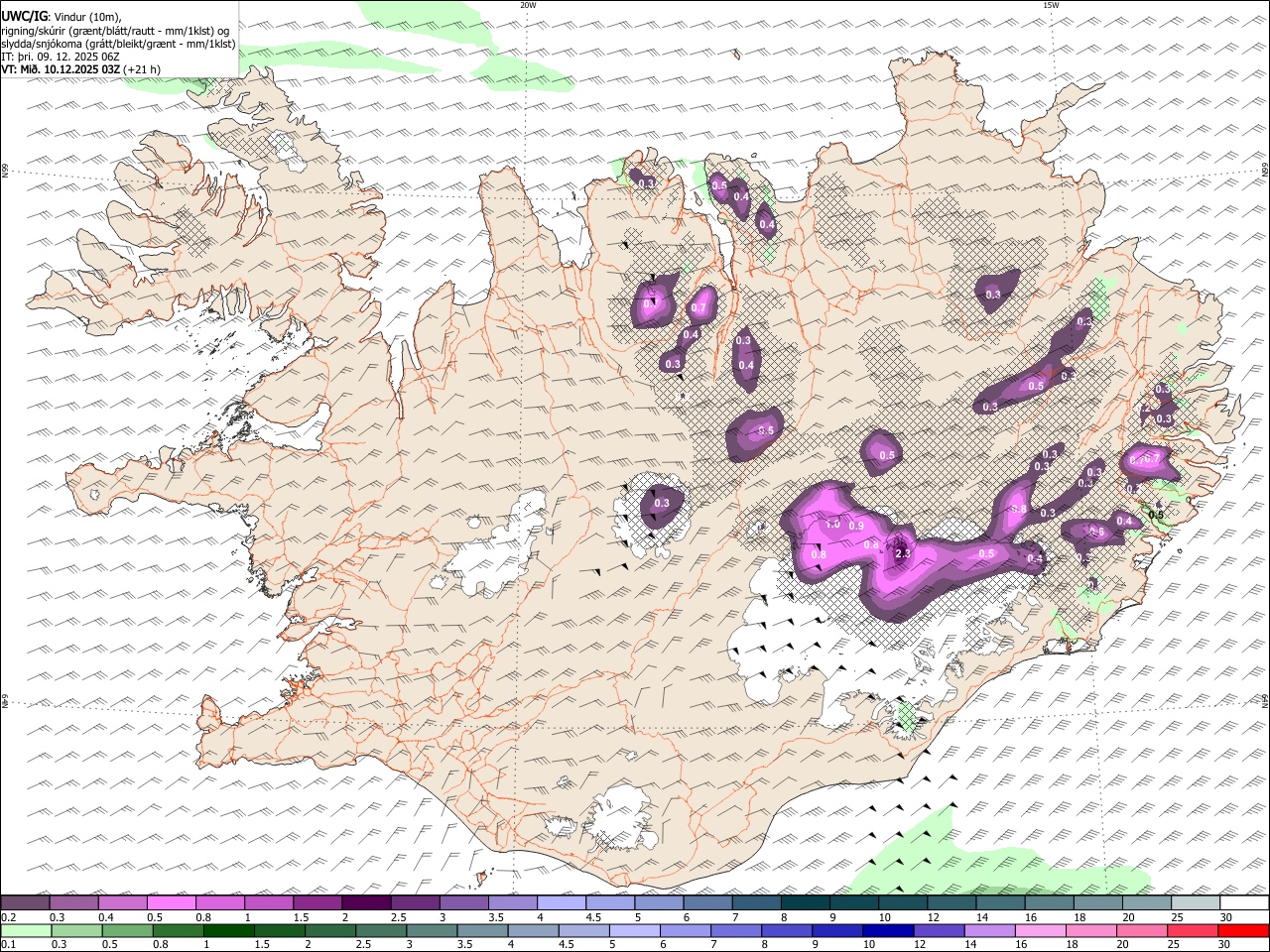Pick the rain scale swatch between 25 and 30
This screenshot has width=1270, height=952.
[1193, 930]
